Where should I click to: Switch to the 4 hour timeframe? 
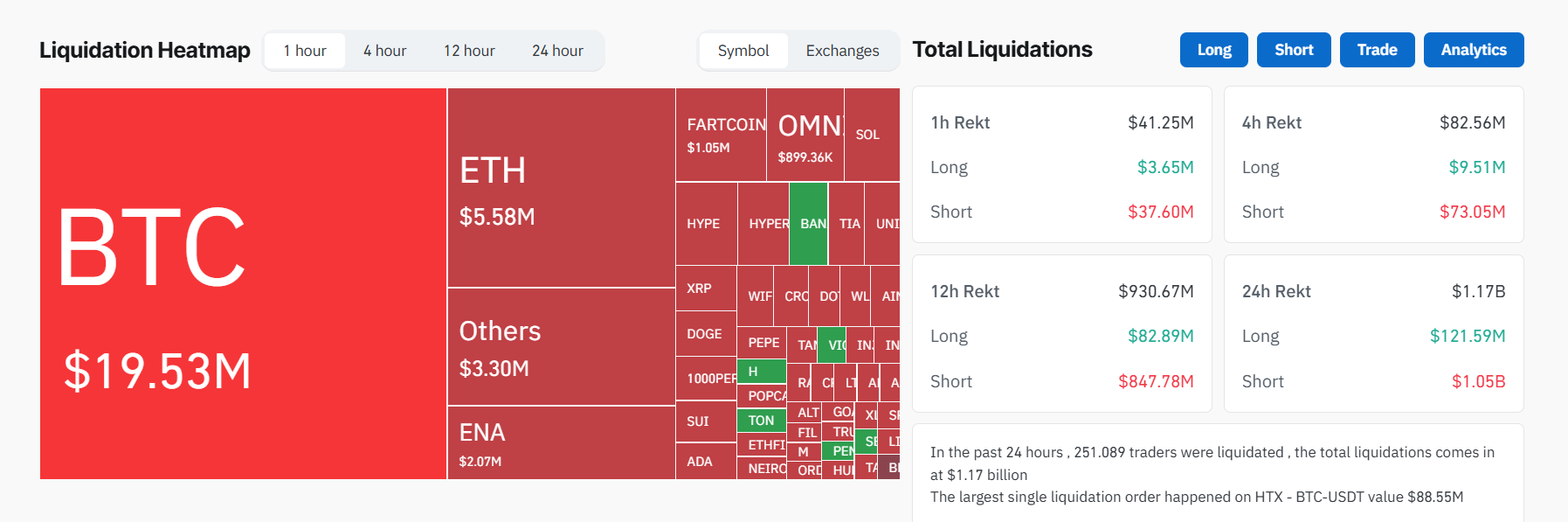pyautogui.click(x=384, y=51)
